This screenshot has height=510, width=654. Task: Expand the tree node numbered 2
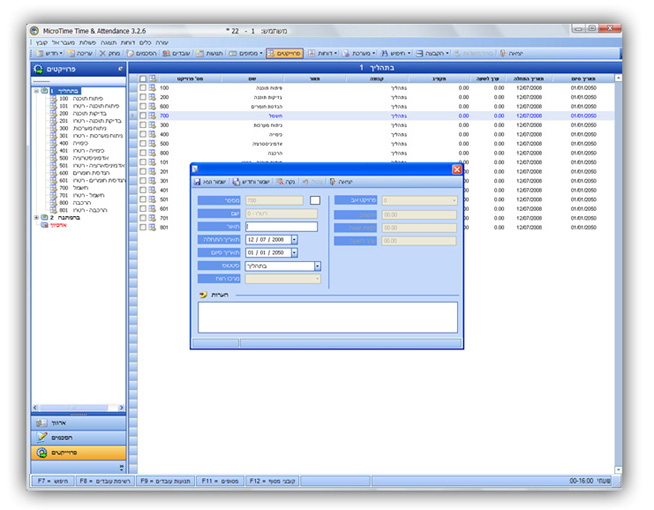36,217
